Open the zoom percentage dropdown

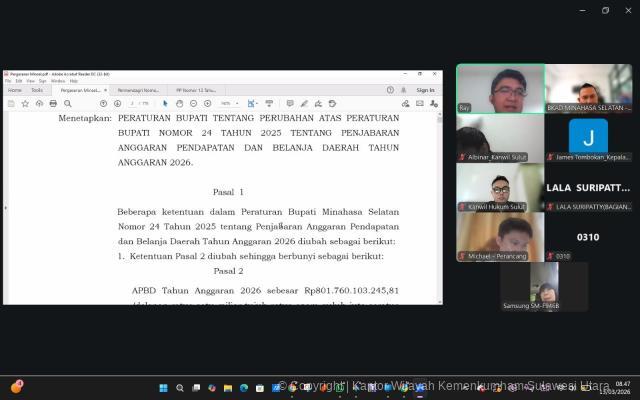point(229,103)
